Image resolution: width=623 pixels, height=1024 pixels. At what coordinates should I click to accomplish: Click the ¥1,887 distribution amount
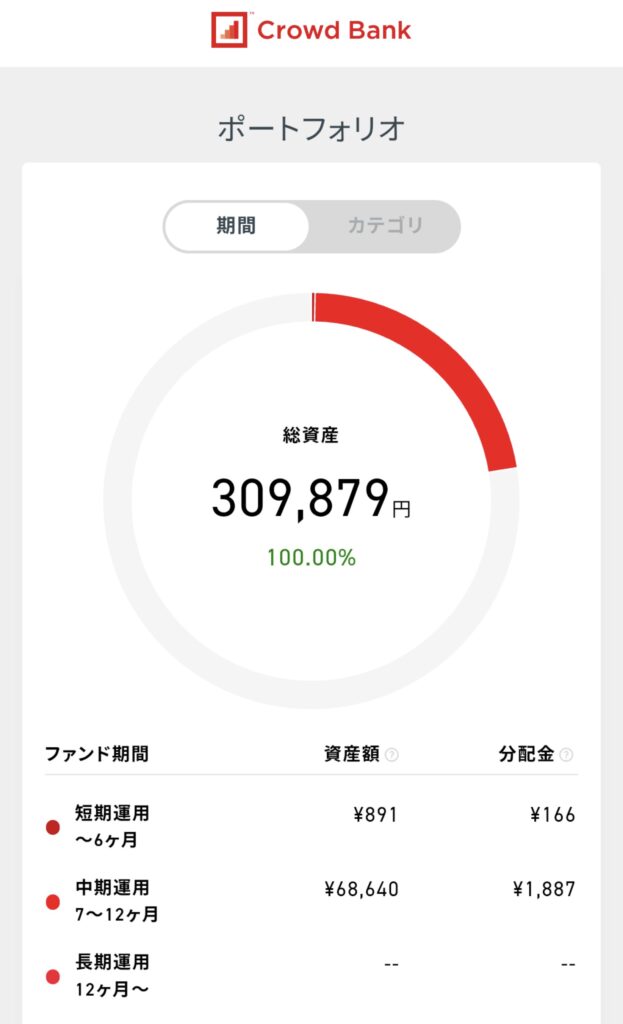(x=544, y=888)
